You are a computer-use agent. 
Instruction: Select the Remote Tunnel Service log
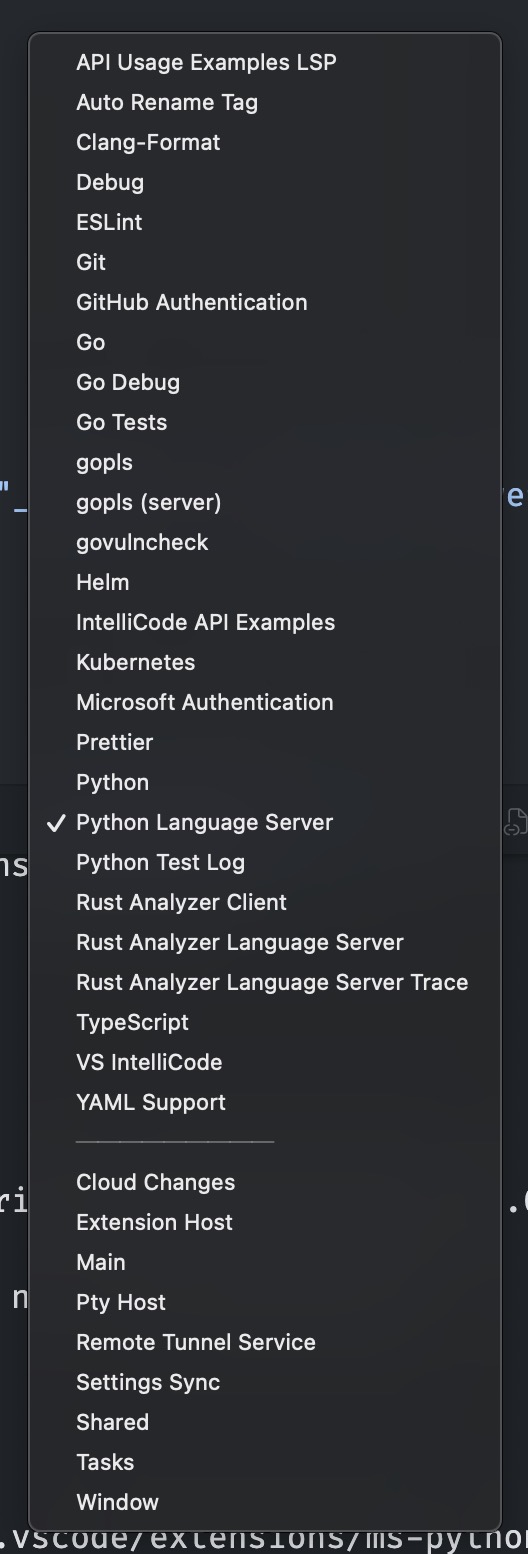click(265, 1342)
